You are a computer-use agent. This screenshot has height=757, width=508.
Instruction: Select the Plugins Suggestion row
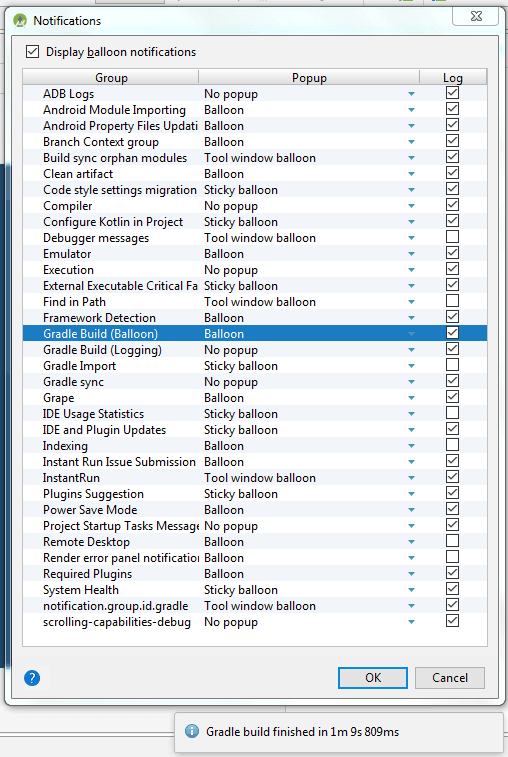255,494
